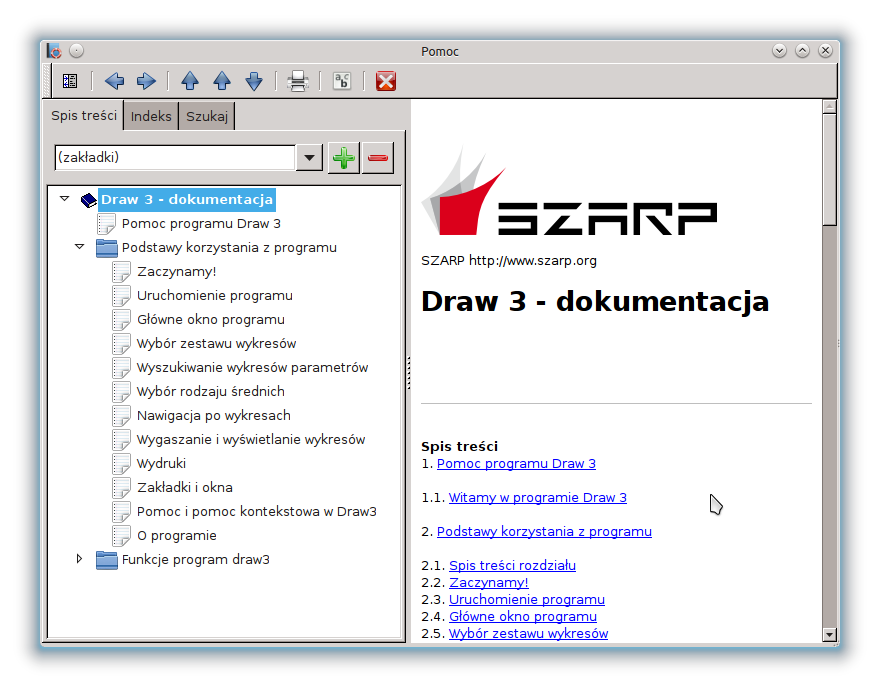Screen dimensions: 880x687
Task: Click the red X toolbar icon
Action: click(x=386, y=81)
